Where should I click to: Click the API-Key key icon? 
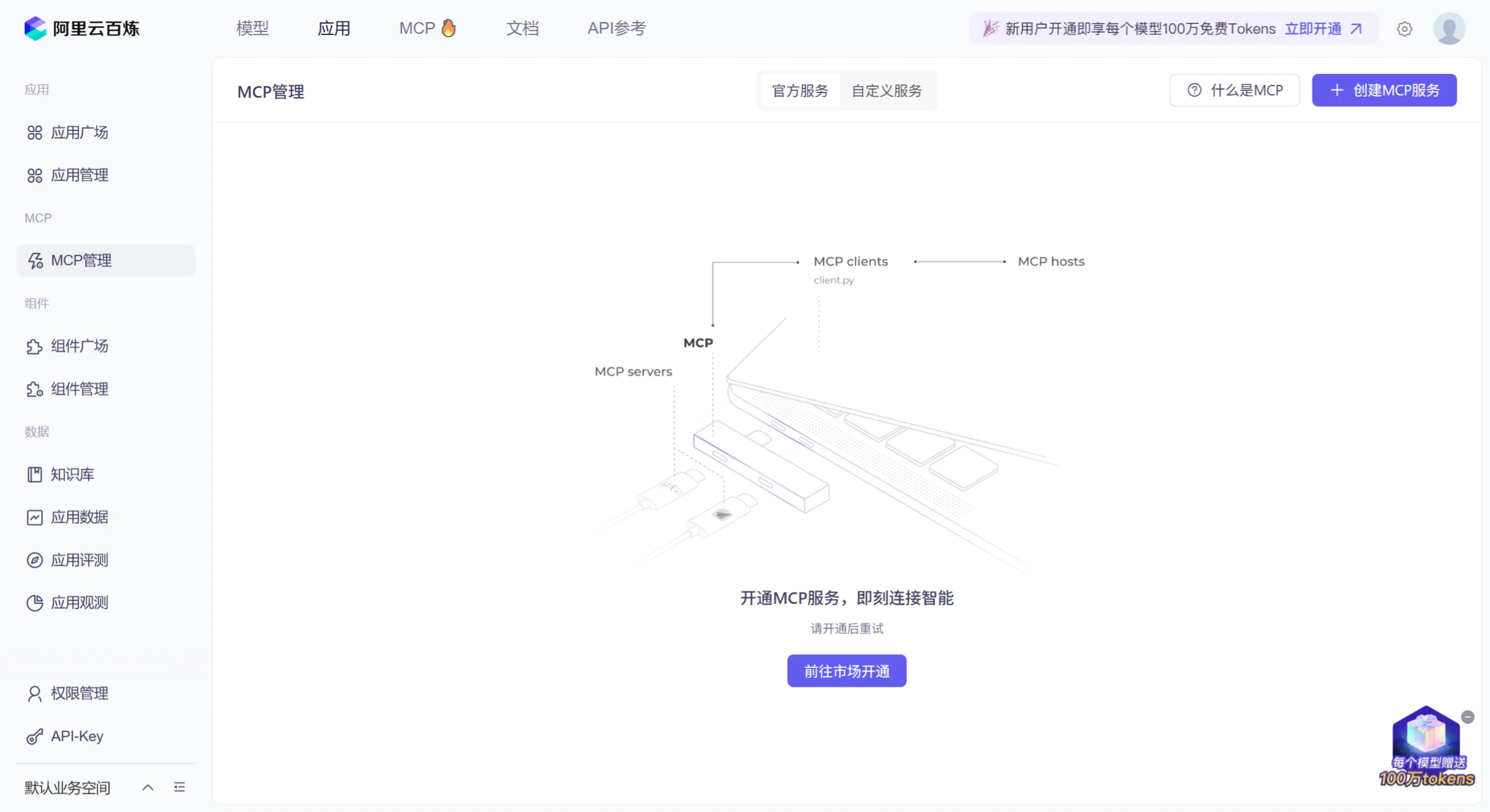tap(34, 737)
